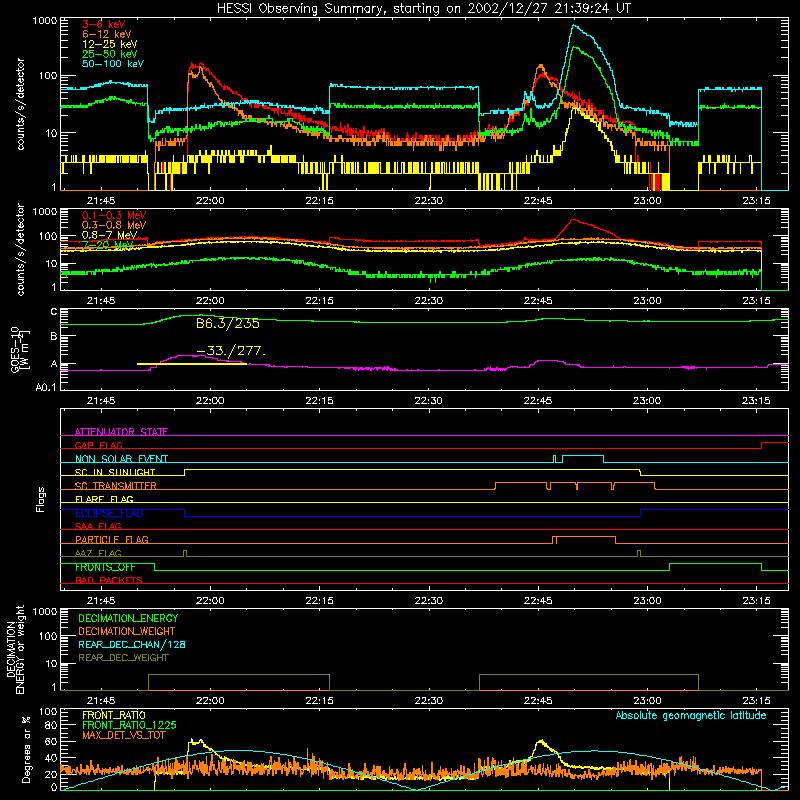
Task: Click the DECIMATION_WEIGHT legend entry
Action: 127,631
